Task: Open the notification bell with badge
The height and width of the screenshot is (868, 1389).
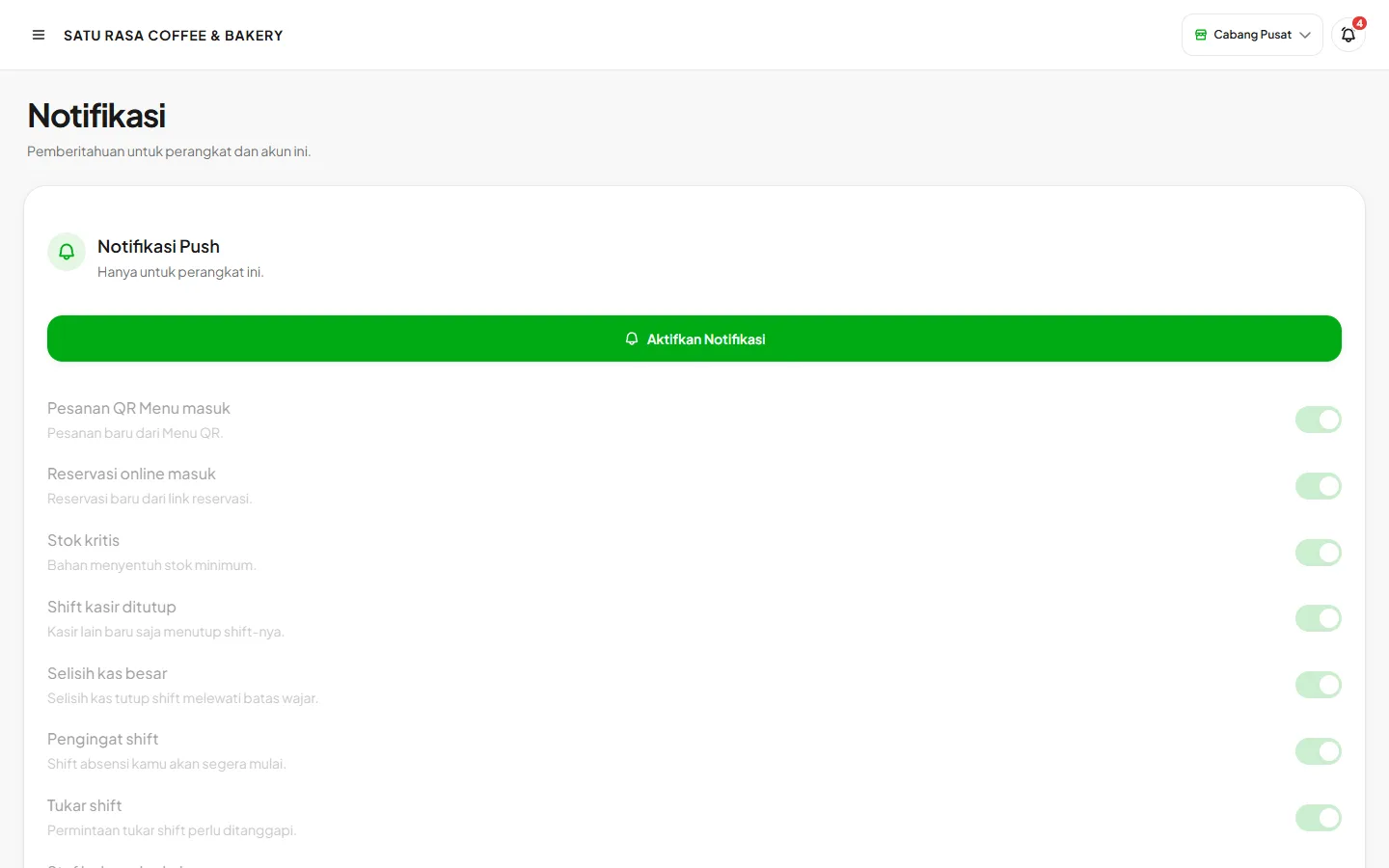Action: tap(1348, 35)
